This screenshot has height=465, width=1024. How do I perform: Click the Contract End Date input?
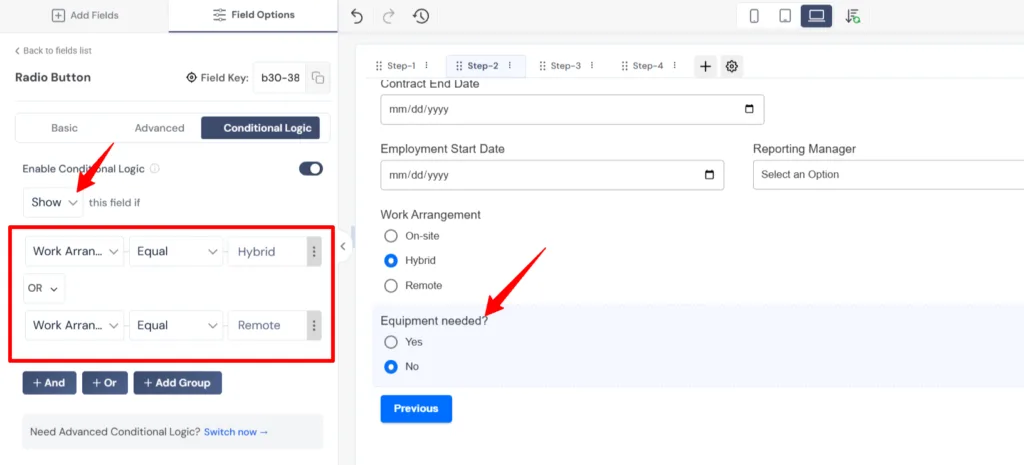[572, 109]
